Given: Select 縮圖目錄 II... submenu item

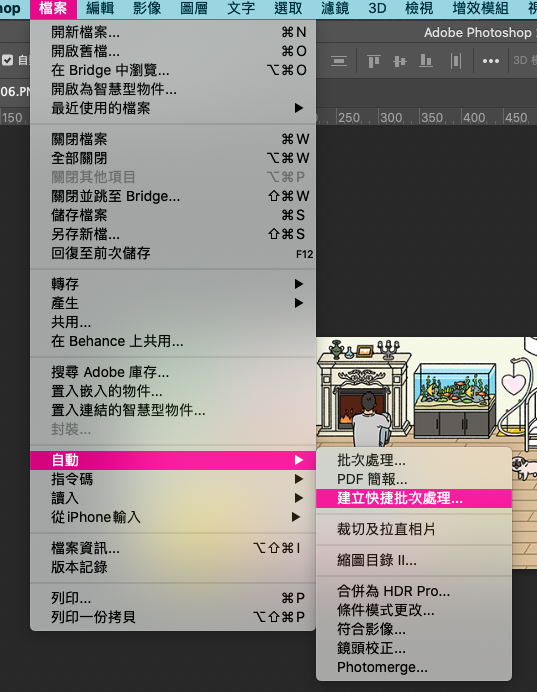Looking at the screenshot, I should 414,560.
